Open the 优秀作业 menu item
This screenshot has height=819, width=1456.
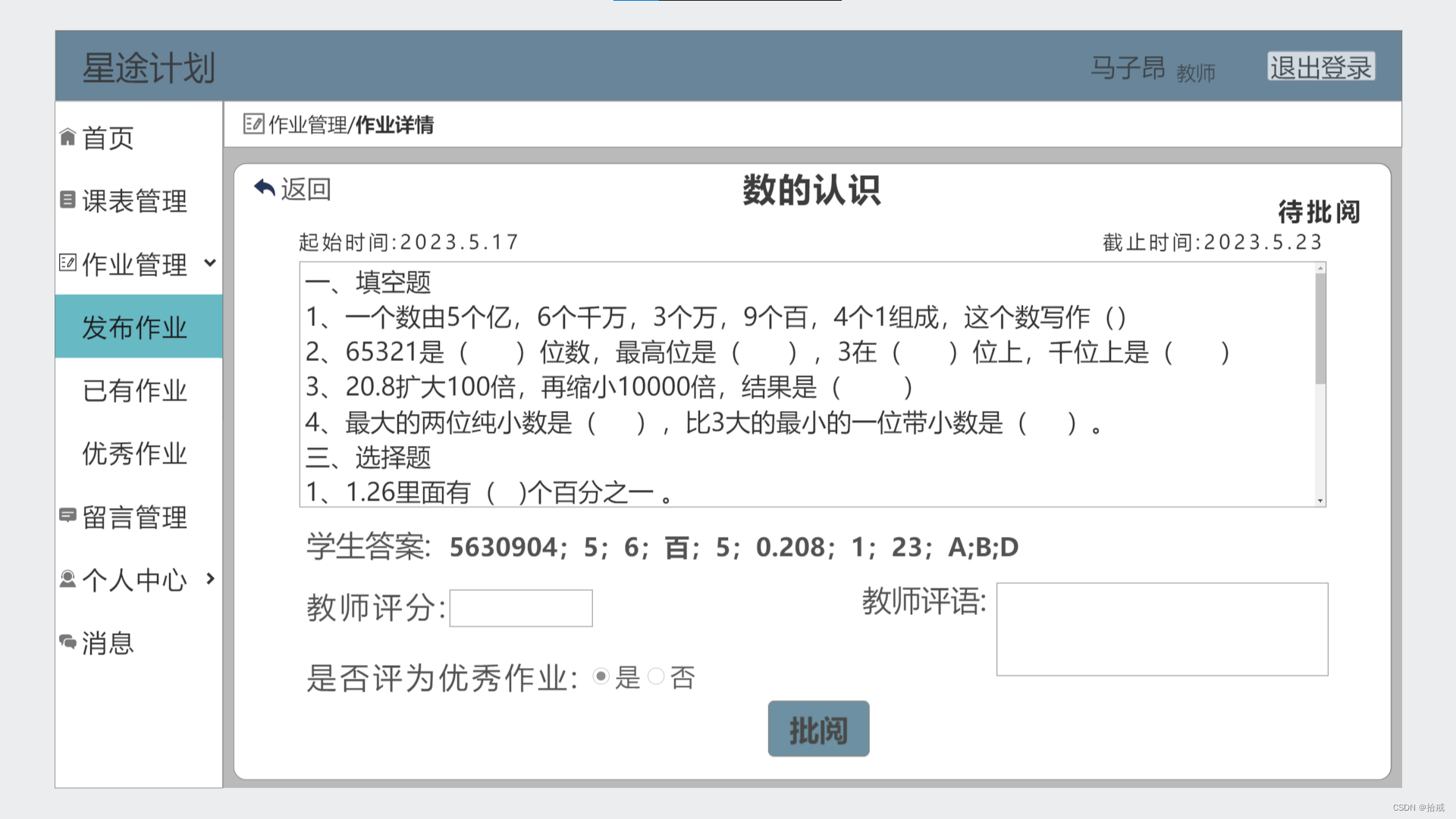pyautogui.click(x=135, y=453)
